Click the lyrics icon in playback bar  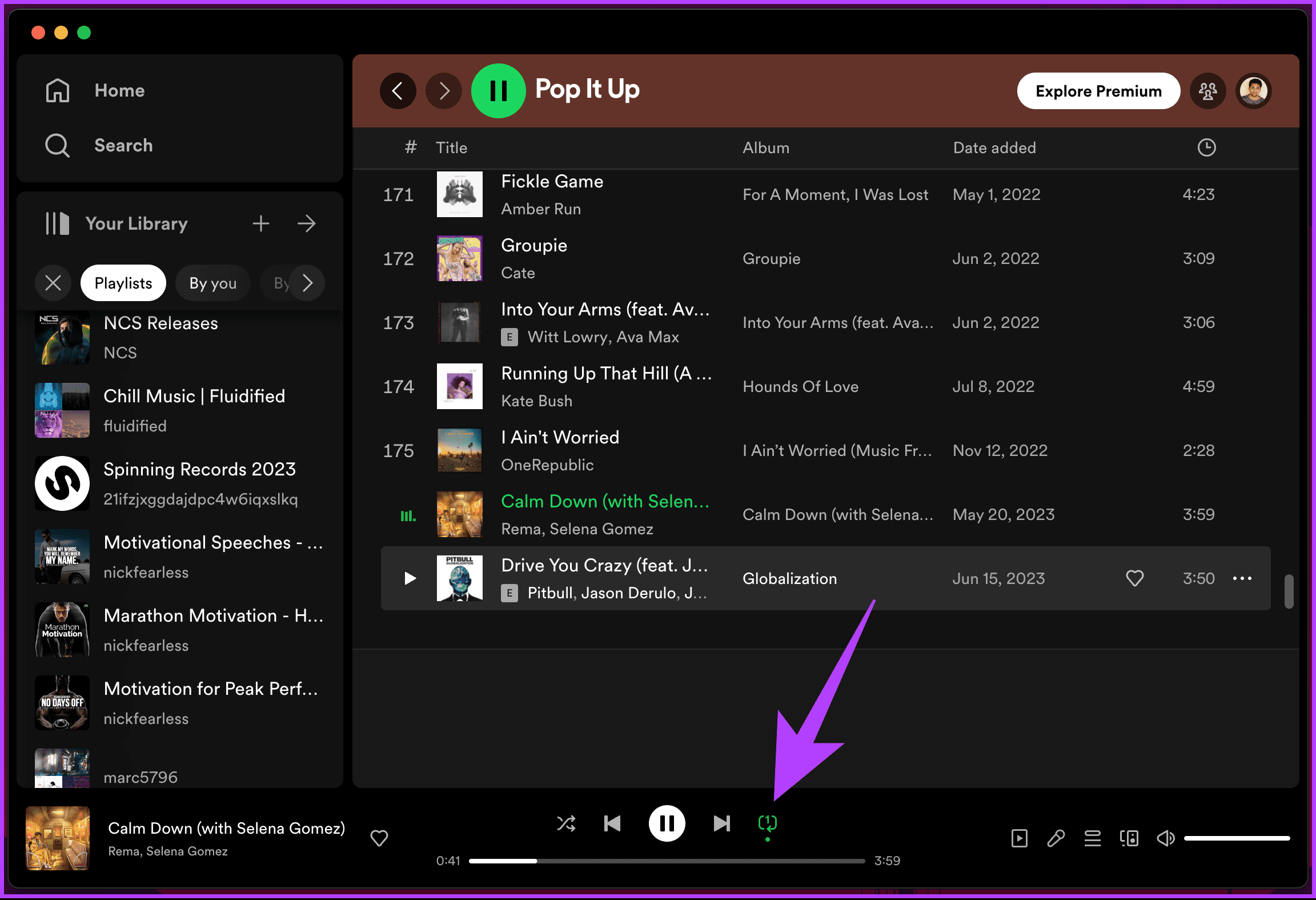tap(1058, 838)
